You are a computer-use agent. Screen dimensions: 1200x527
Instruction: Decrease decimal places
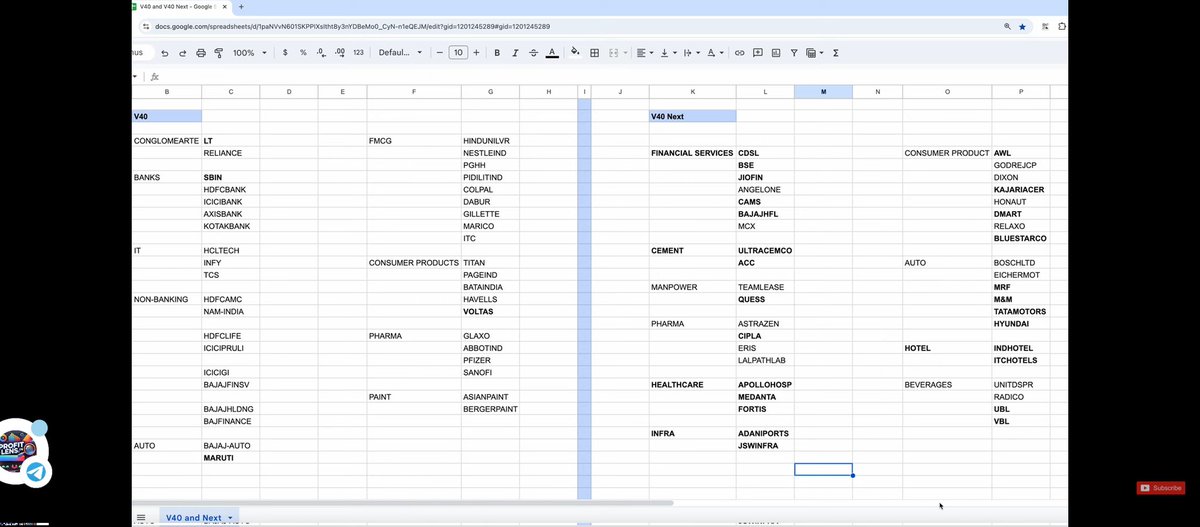[x=321, y=53]
